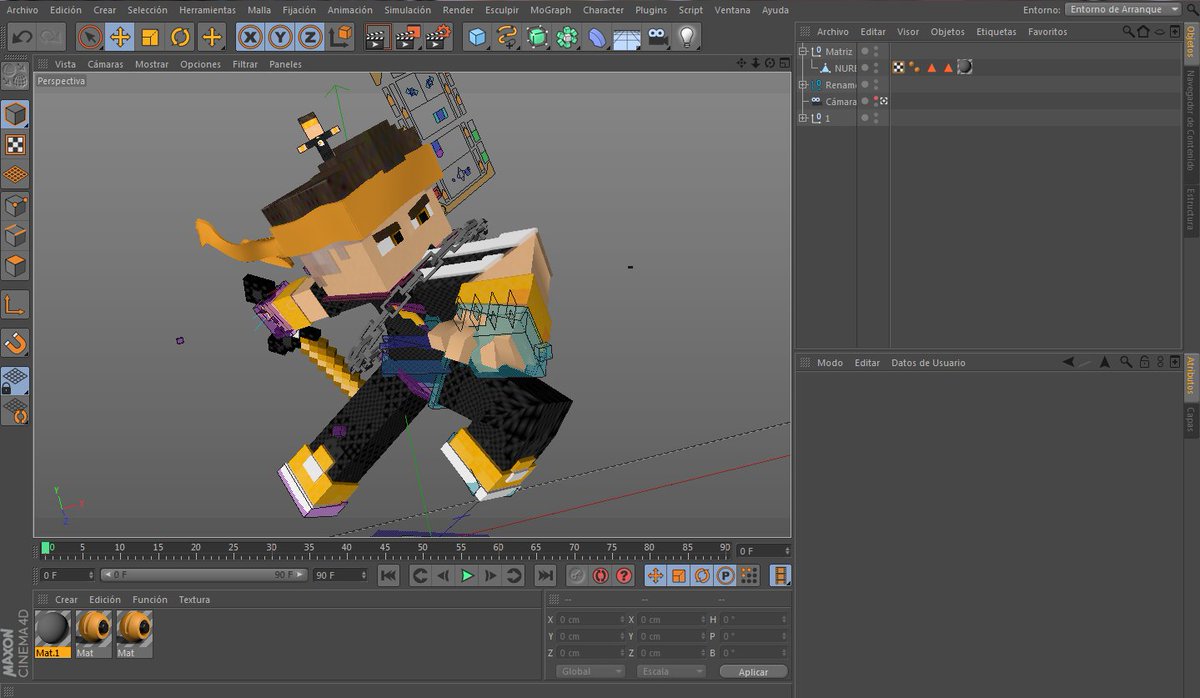Viewport: 1200px width, 698px height.
Task: Enable Polygons mode
Action: (15, 267)
